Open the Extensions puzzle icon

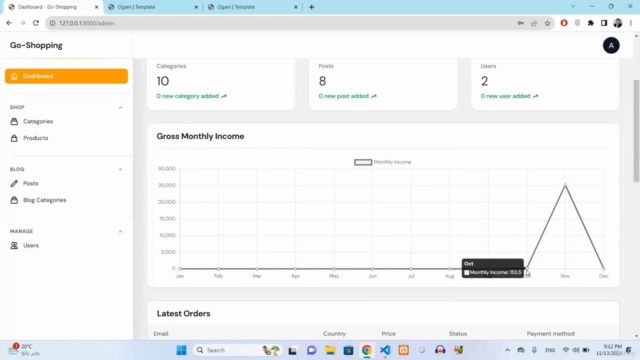point(591,23)
